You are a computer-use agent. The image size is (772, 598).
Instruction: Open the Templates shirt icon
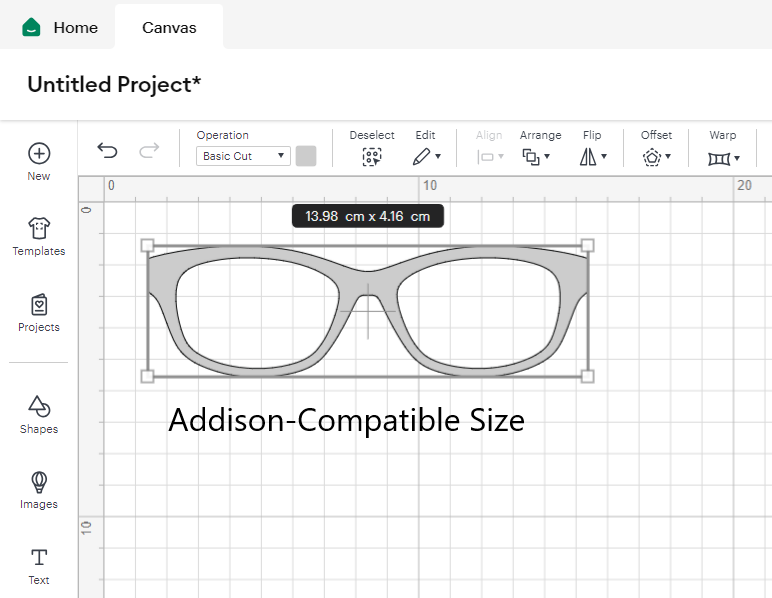(39, 229)
